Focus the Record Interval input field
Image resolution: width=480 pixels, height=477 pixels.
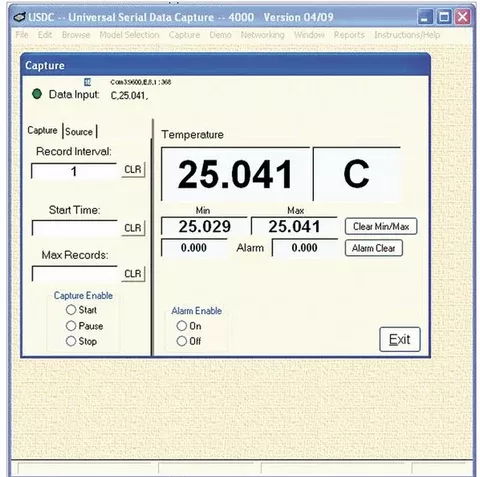[74, 171]
